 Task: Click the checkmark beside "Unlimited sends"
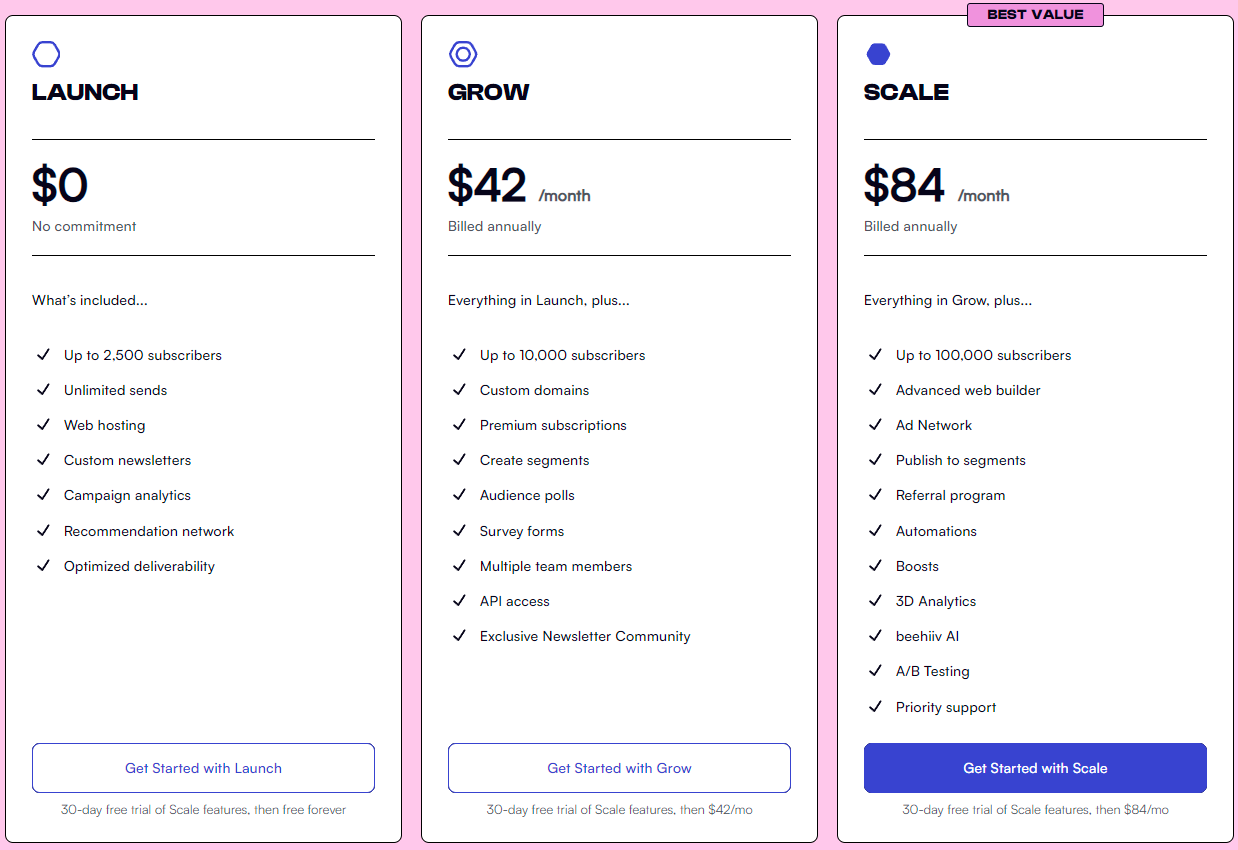pyautogui.click(x=43, y=390)
